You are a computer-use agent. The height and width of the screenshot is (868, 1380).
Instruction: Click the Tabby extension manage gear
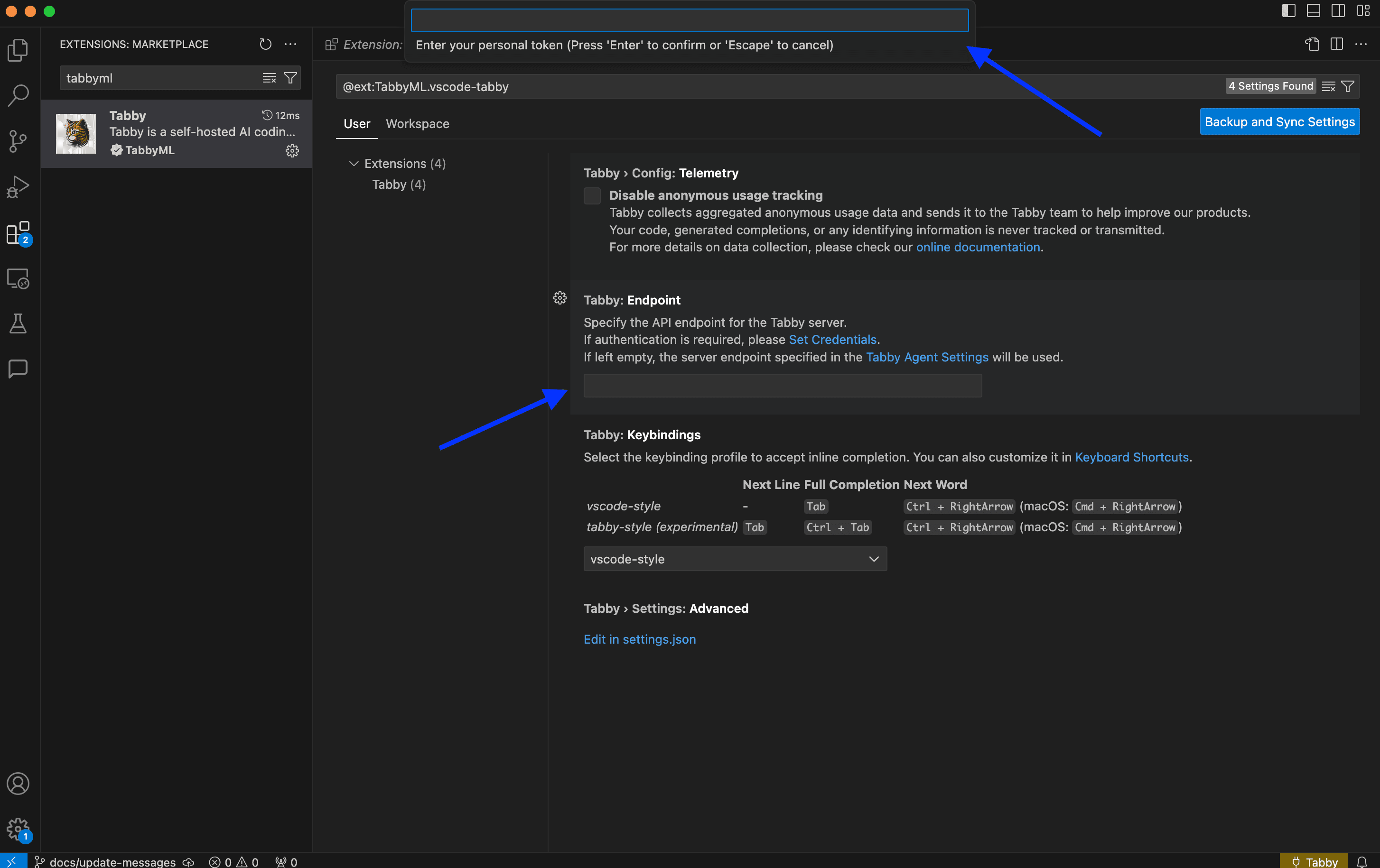(292, 151)
